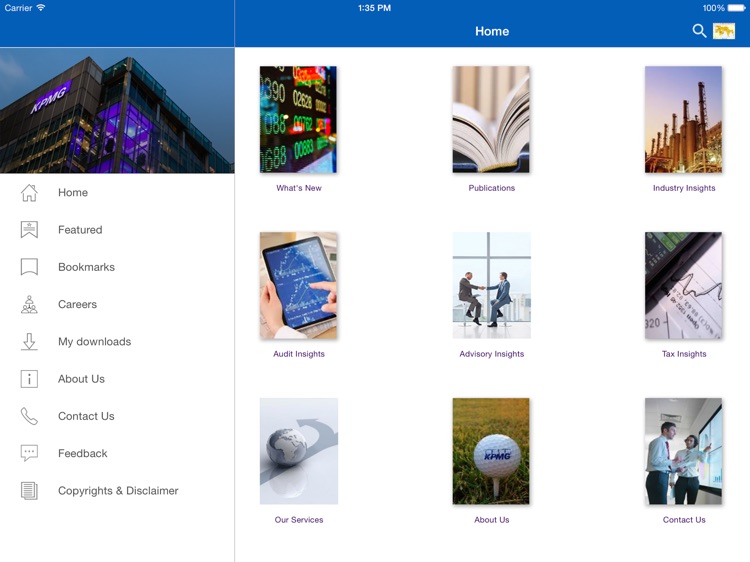Open Copyrights & Disclaimer menu item
Image resolution: width=750 pixels, height=562 pixels.
click(117, 491)
